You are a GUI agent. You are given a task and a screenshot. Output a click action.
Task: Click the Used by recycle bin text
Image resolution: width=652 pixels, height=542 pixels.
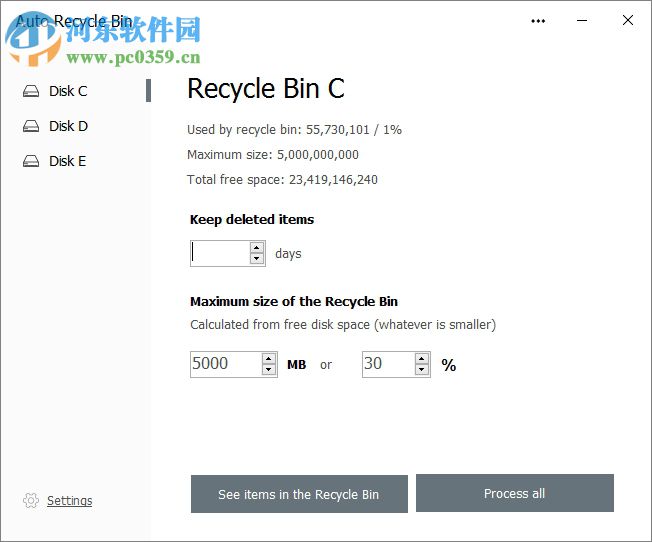pyautogui.click(x=294, y=130)
